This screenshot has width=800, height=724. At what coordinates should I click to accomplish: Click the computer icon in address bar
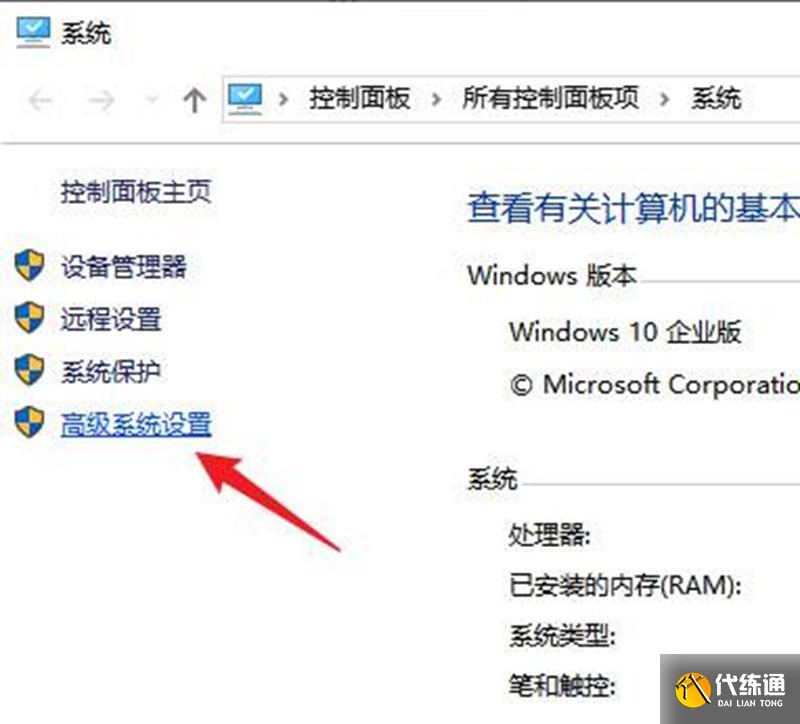(245, 99)
